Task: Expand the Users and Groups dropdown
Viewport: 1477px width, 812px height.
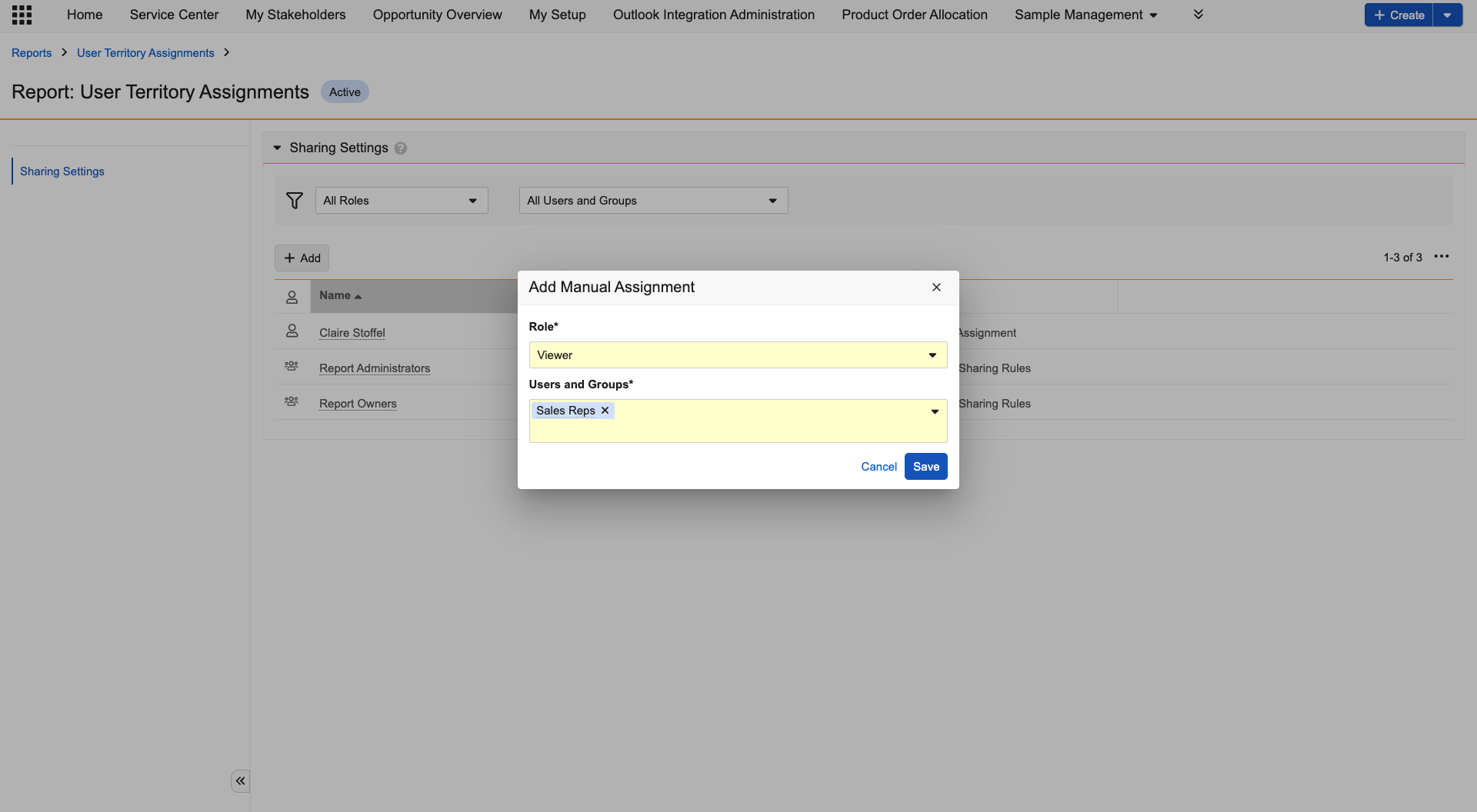Action: pos(935,412)
